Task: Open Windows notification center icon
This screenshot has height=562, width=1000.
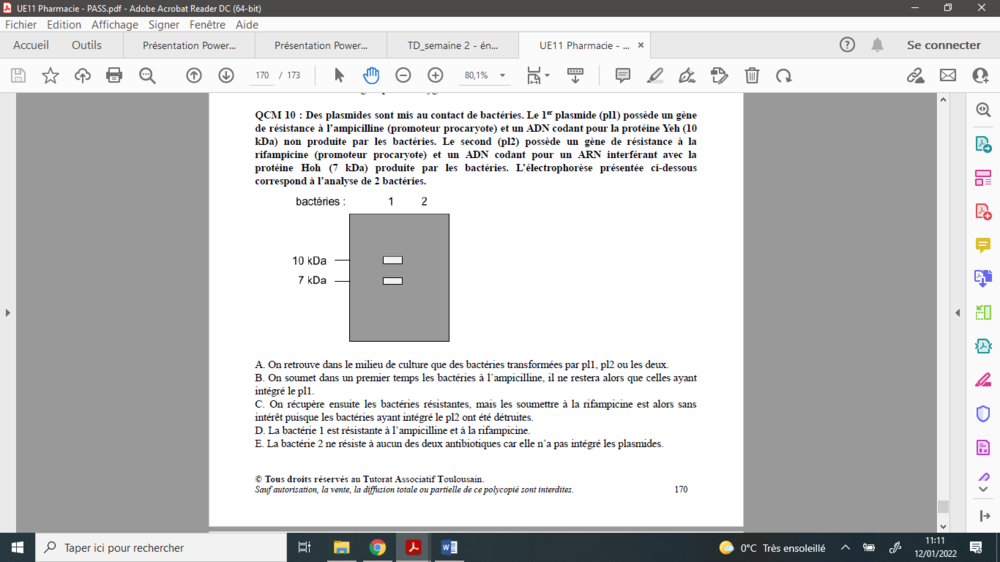Action: point(976,547)
